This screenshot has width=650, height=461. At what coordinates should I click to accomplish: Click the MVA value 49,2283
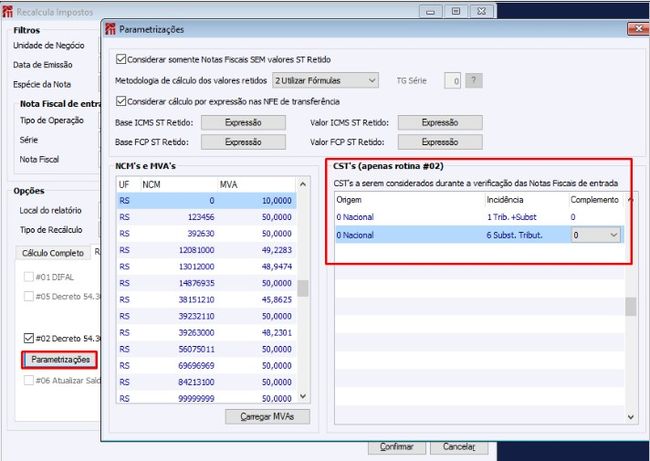click(276, 250)
